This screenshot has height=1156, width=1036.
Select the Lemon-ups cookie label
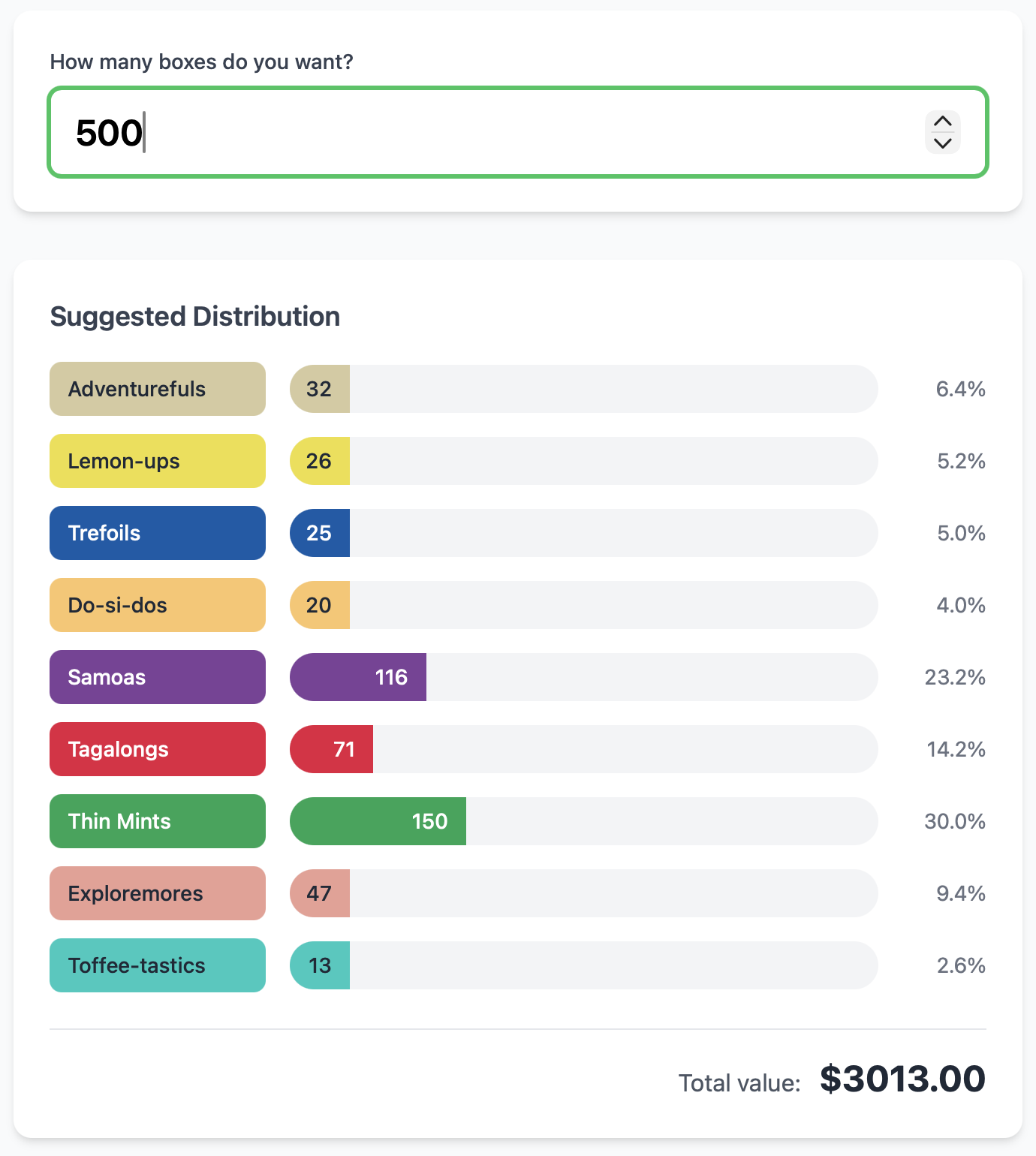tap(158, 461)
